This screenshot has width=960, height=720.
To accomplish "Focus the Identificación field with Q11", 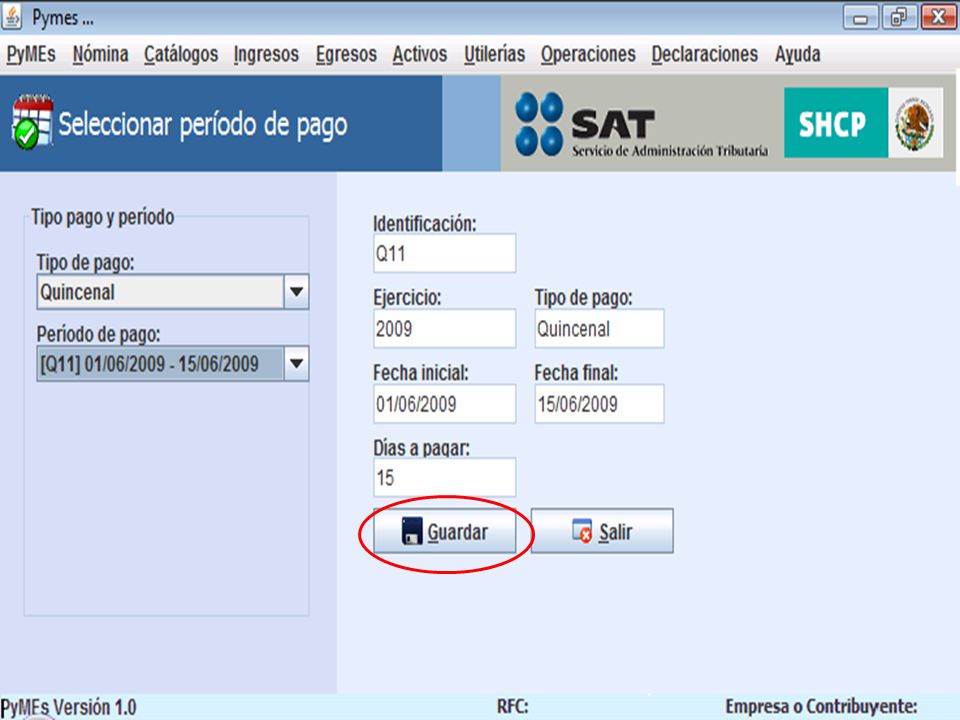I will tap(444, 253).
